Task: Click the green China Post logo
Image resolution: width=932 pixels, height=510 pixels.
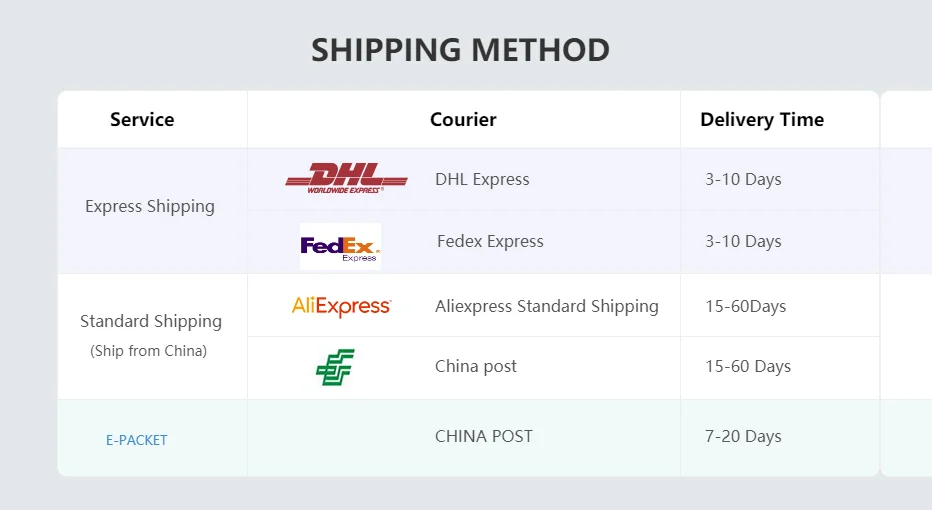Action: 335,368
